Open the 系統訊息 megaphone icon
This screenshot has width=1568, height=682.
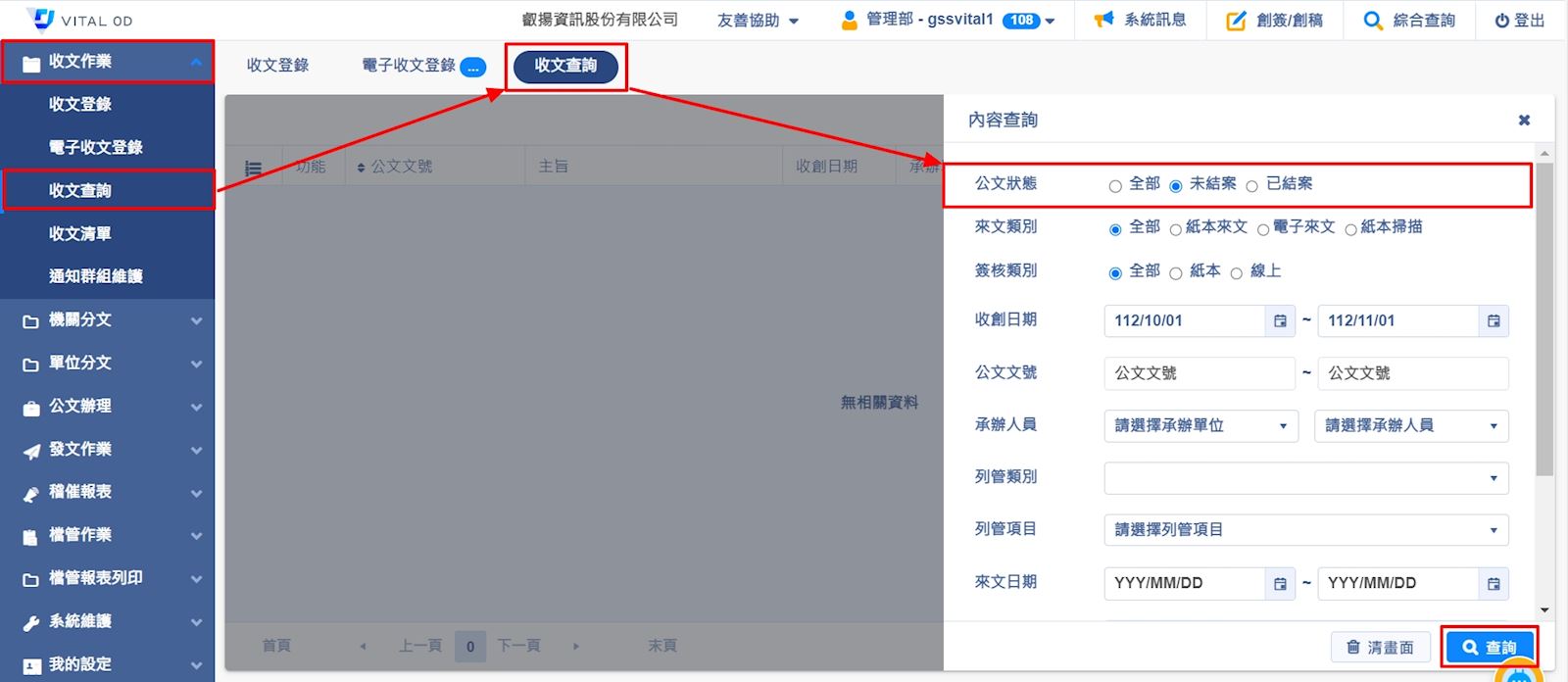click(x=1103, y=20)
